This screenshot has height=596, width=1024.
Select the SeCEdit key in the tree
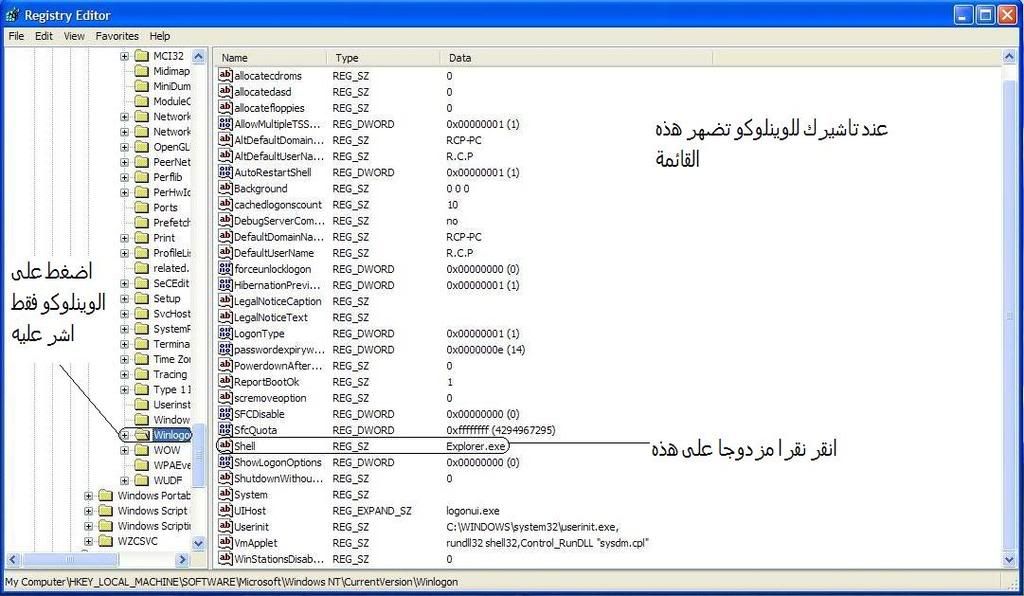coord(171,283)
